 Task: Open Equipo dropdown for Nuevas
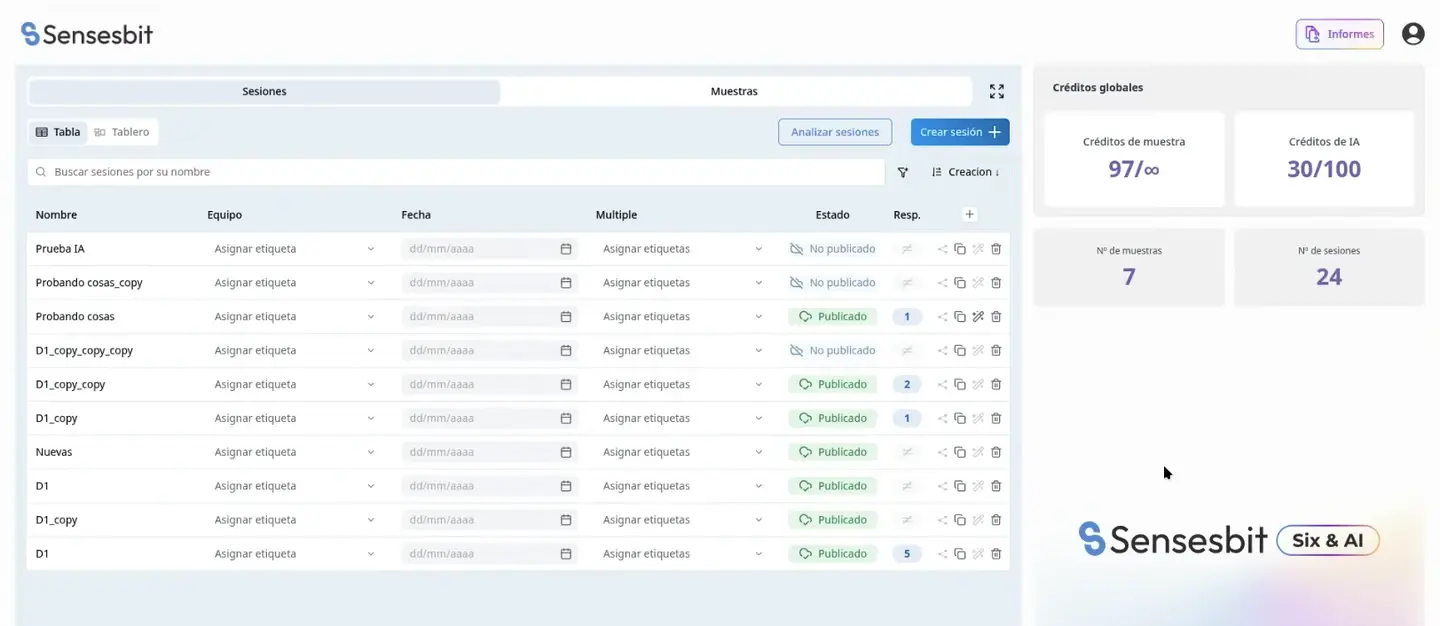[x=294, y=452]
